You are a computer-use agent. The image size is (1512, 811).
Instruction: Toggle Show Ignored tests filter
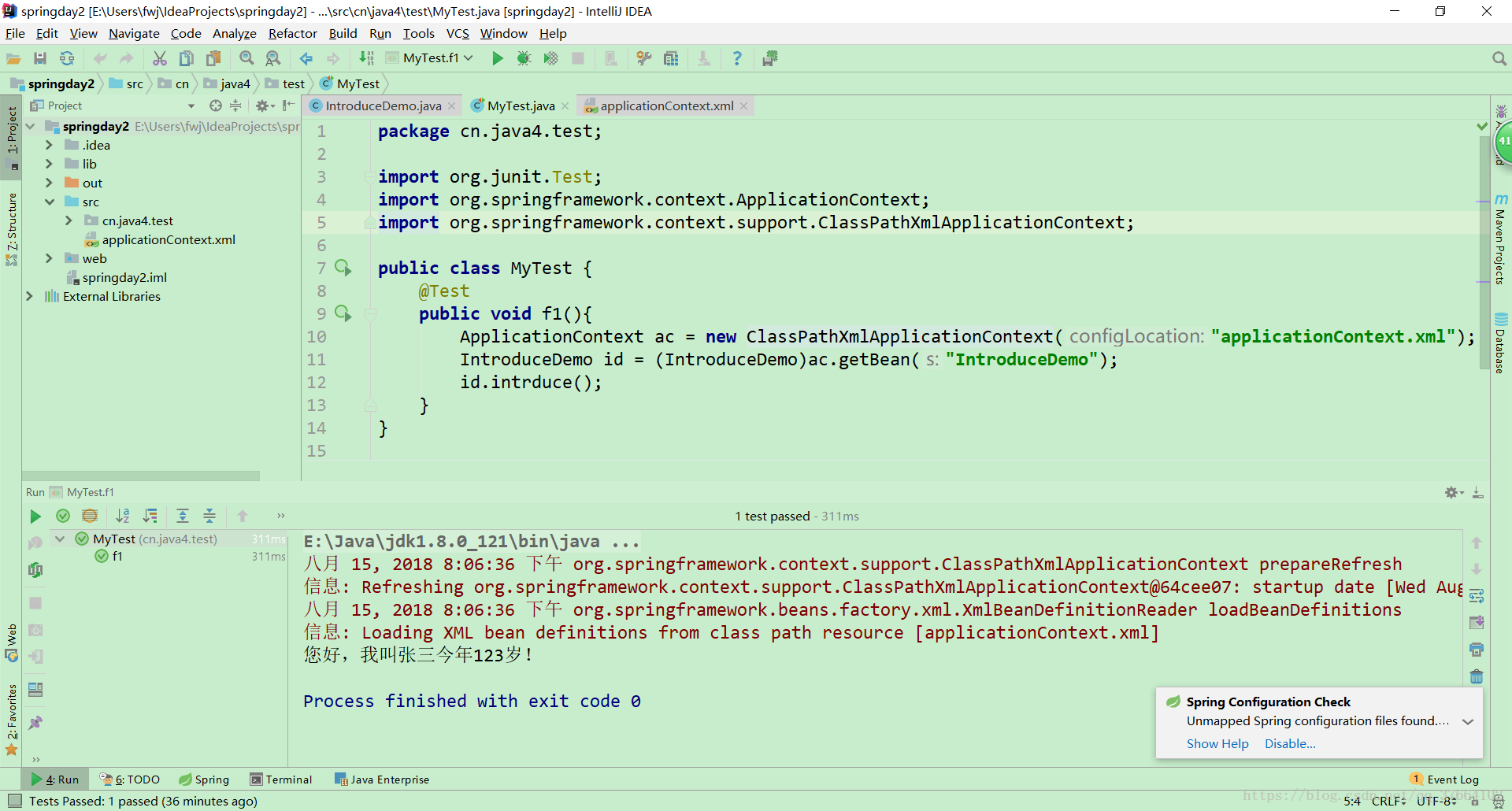[x=90, y=516]
